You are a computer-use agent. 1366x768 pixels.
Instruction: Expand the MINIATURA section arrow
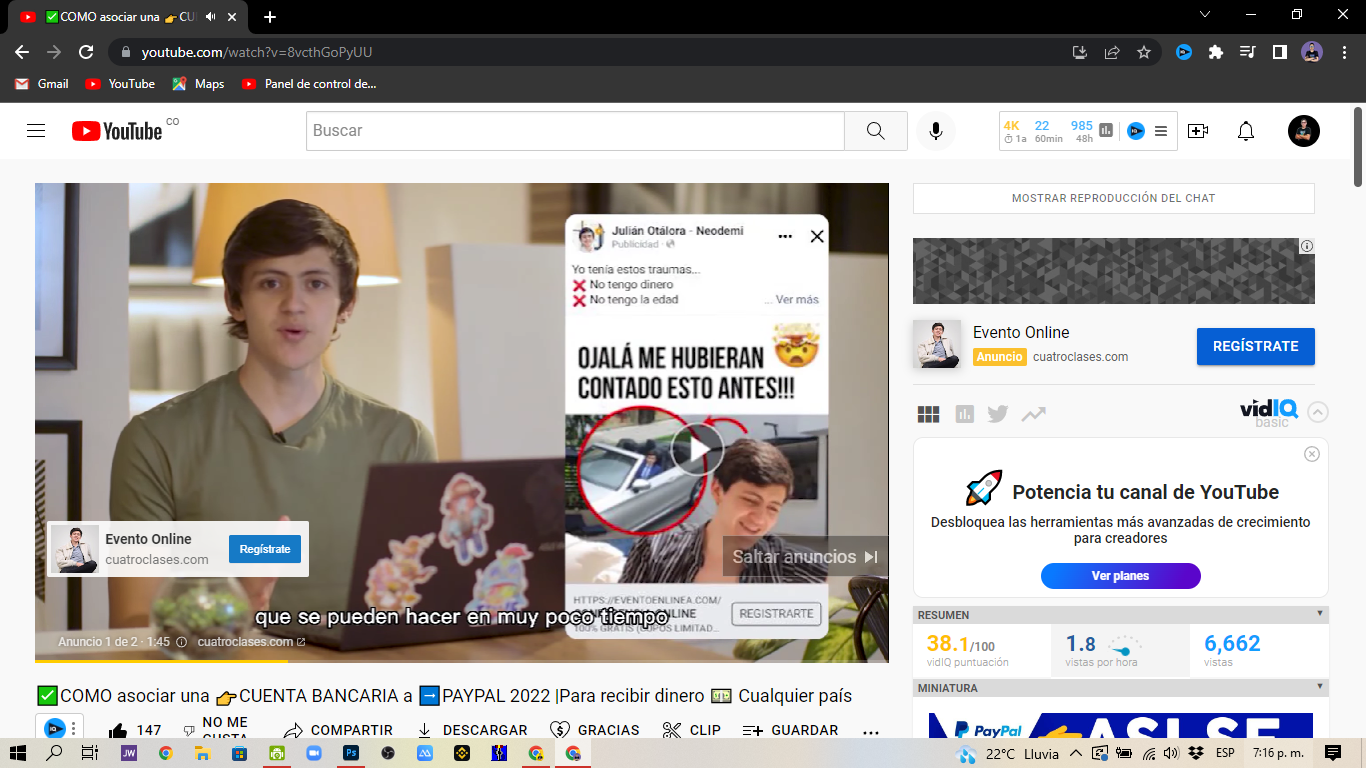(1320, 687)
